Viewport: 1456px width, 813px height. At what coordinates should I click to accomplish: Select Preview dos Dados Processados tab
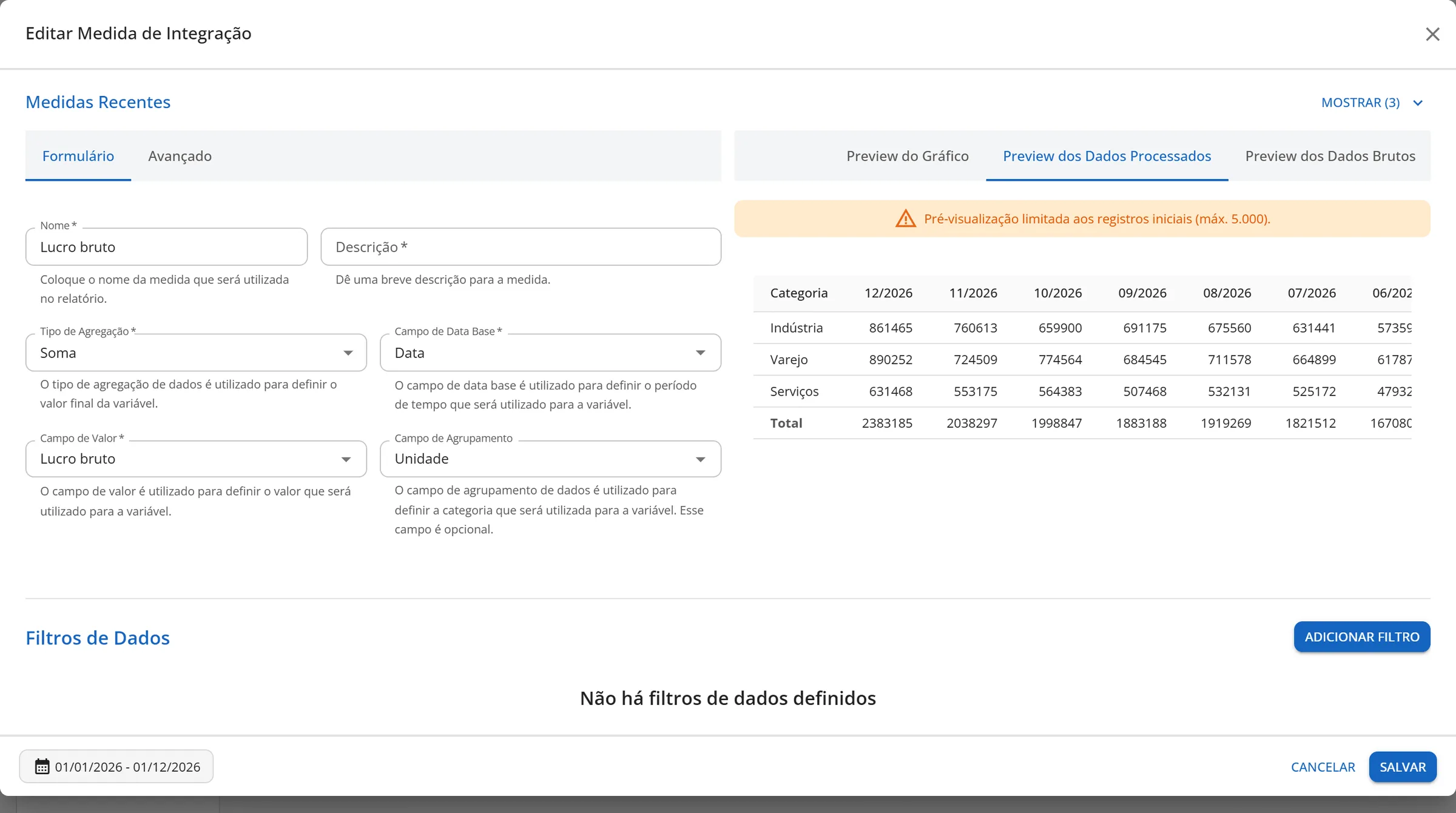1107,156
